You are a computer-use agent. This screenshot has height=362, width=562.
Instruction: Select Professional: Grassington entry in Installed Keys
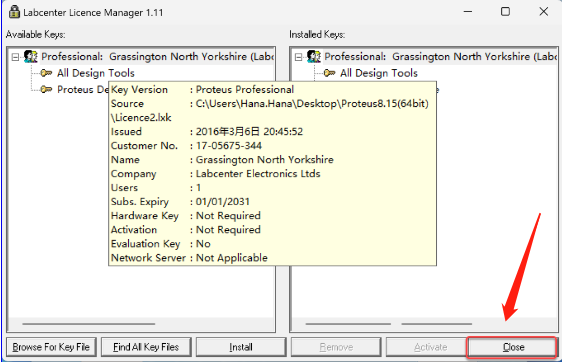point(440,57)
